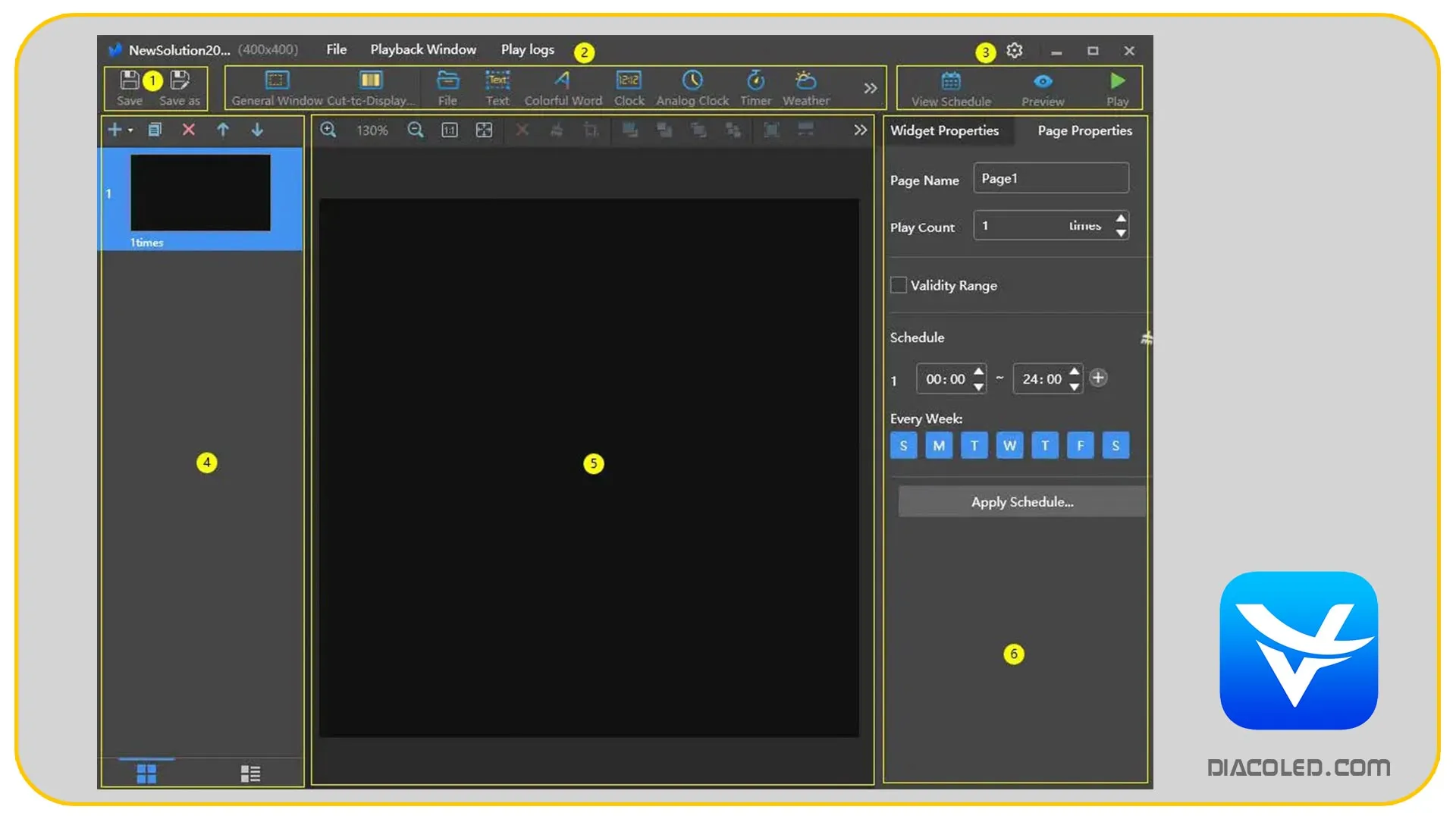Decrease Play Count with down arrow
The height and width of the screenshot is (819, 1456).
1121,233
